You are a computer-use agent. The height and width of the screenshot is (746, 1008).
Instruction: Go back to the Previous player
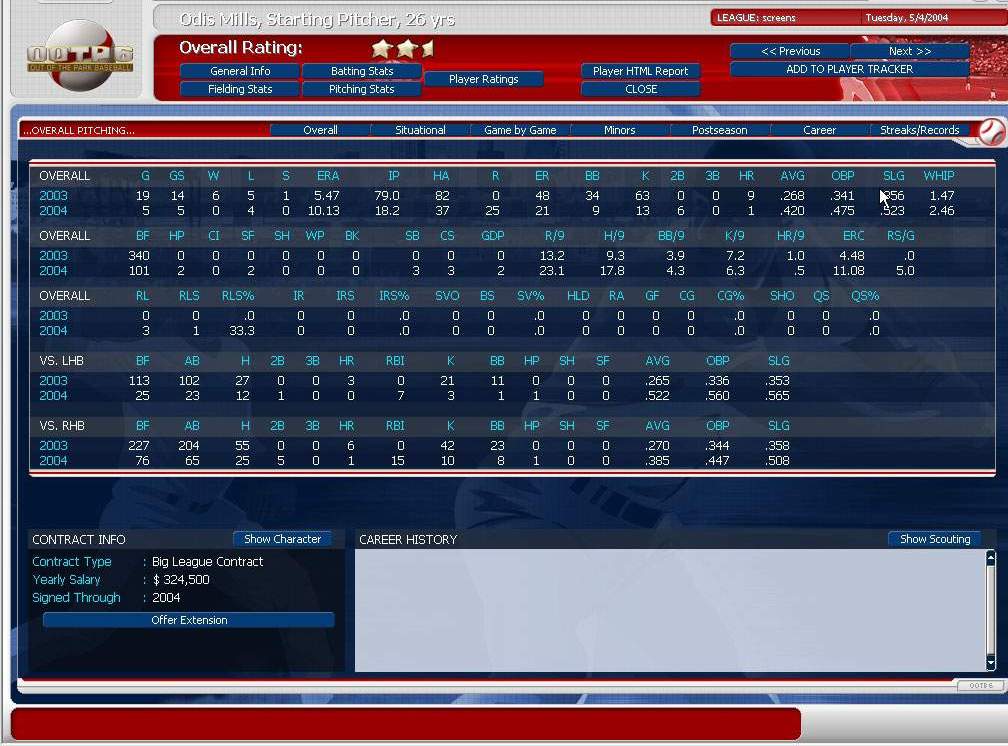790,51
